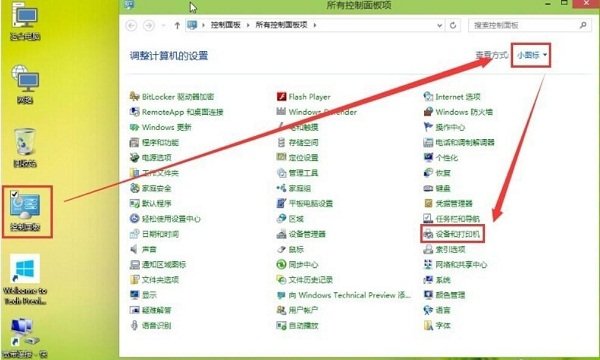This screenshot has width=600, height=360.
Task: Click 向 Windows Technical Preview 添加功能 link
Action: point(344,295)
